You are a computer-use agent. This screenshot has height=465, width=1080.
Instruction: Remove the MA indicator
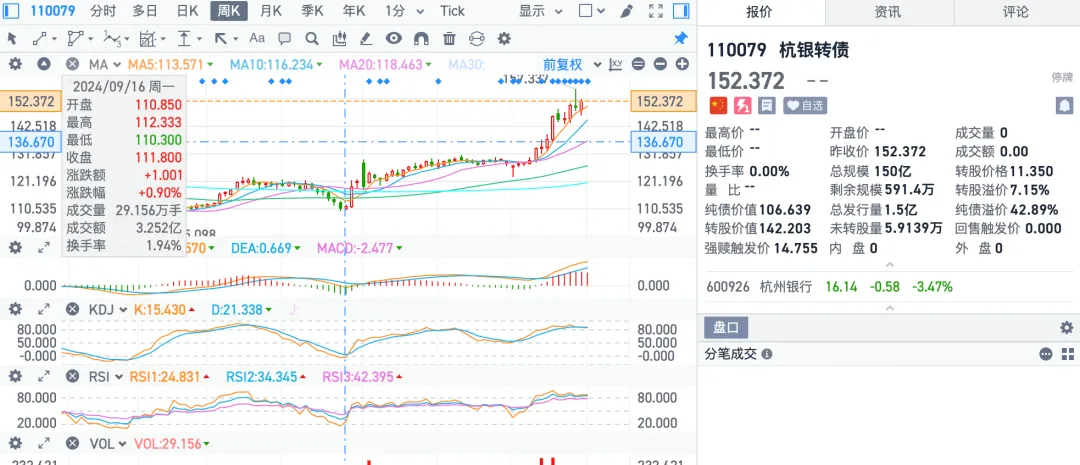[x=72, y=64]
